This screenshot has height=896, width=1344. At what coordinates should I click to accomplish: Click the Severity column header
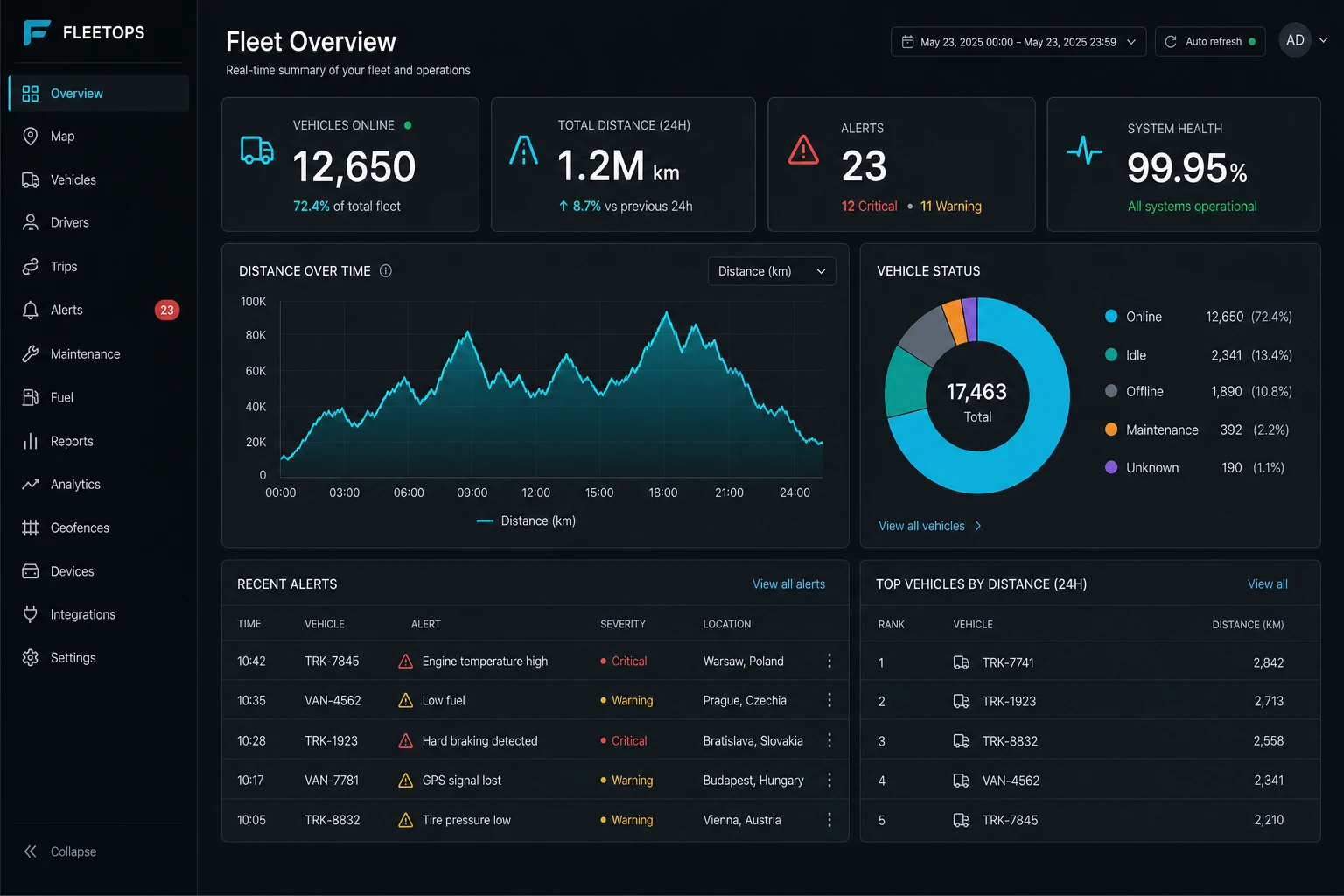pos(623,624)
